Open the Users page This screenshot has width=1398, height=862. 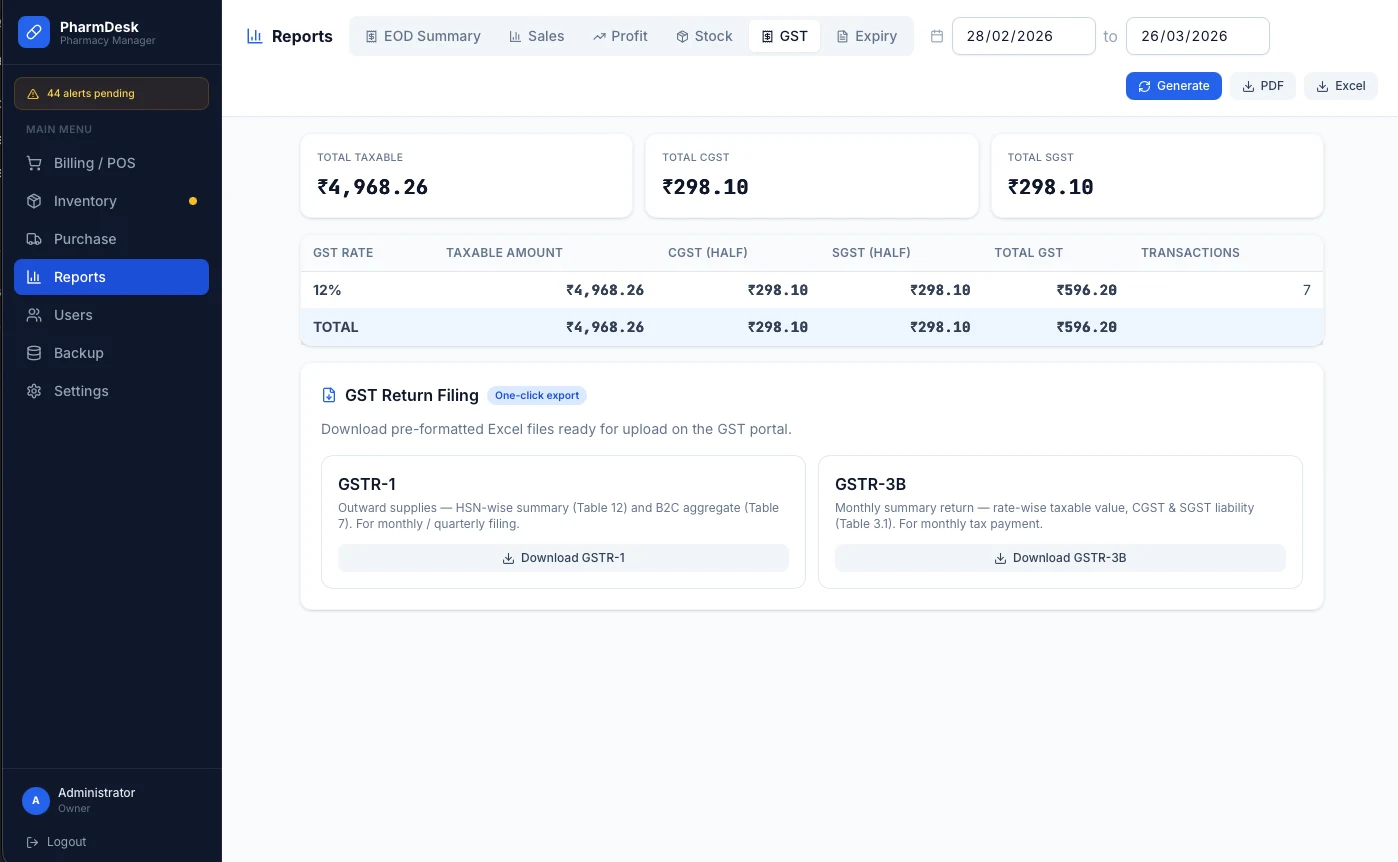(111, 315)
